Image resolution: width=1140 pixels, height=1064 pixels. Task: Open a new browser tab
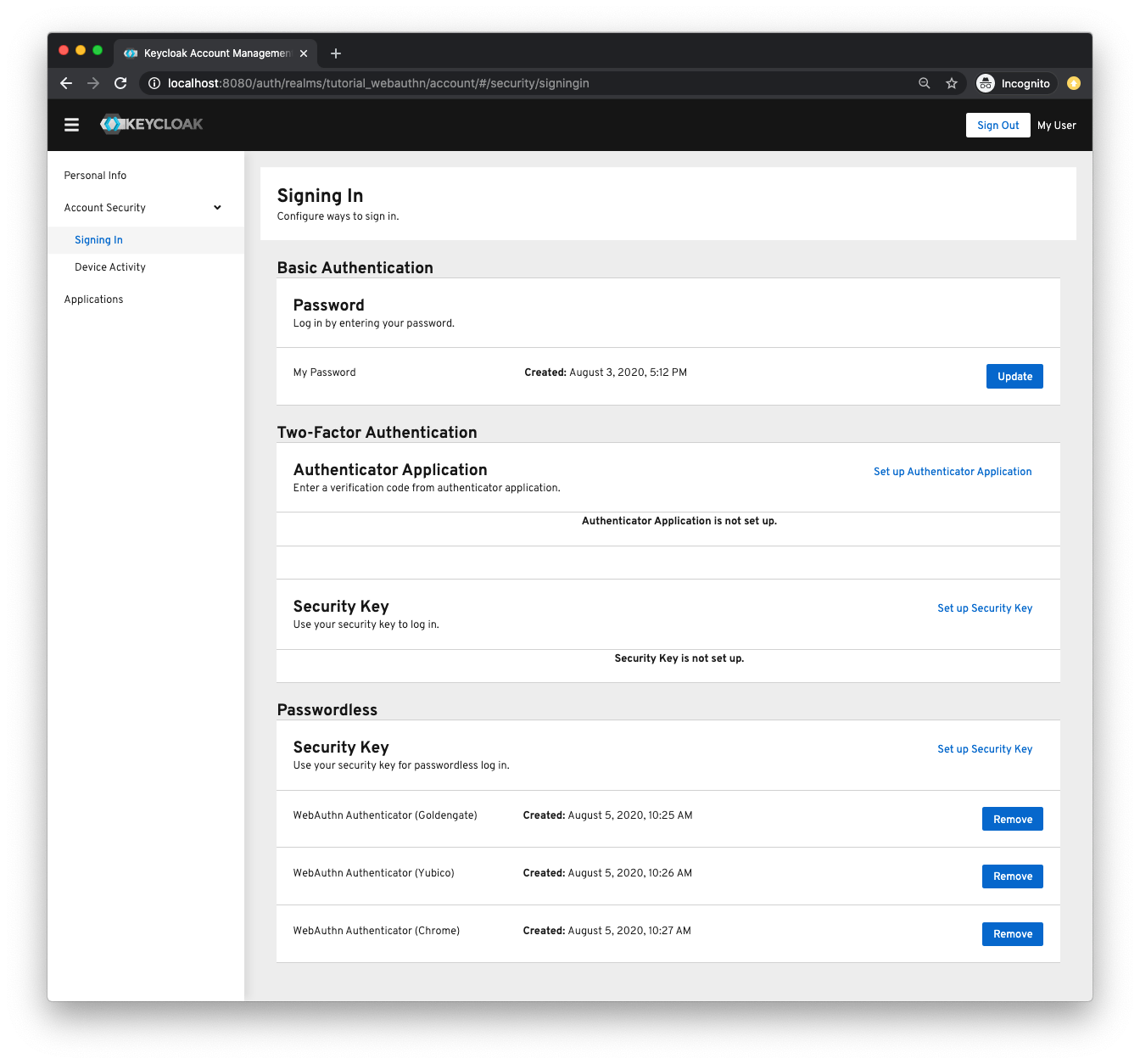tap(336, 53)
